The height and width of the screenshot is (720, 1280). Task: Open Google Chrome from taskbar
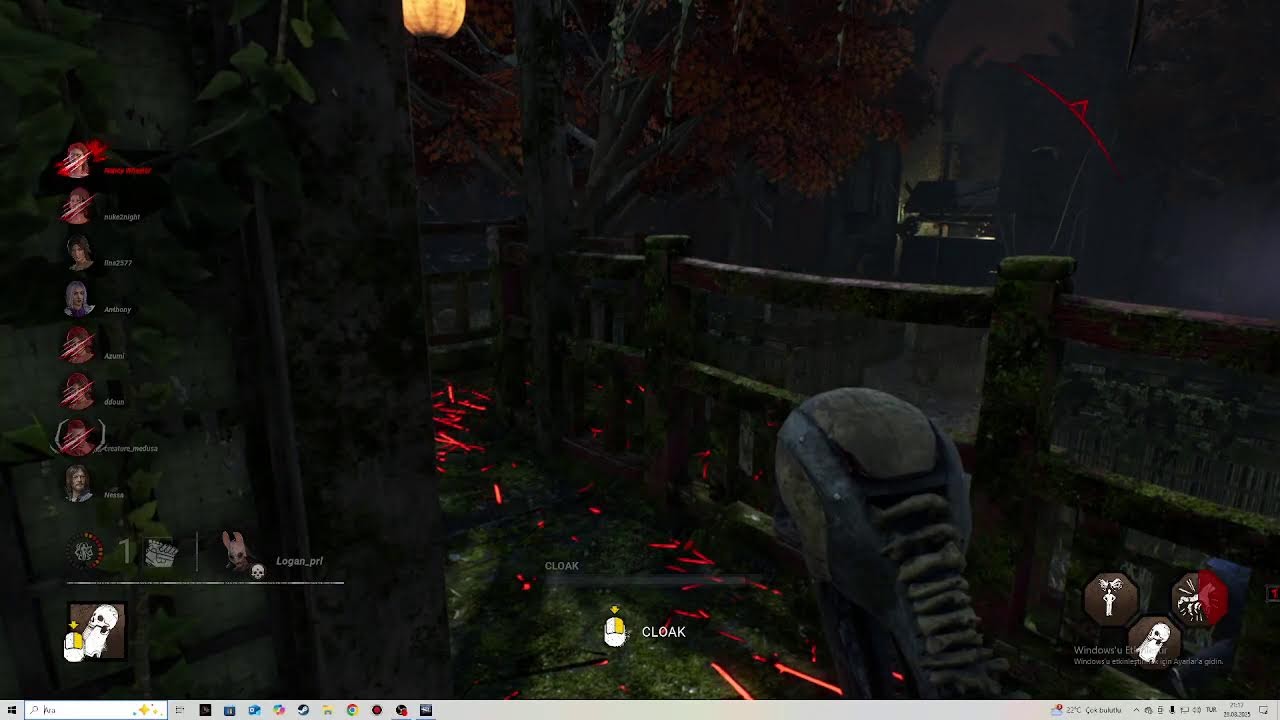click(352, 710)
